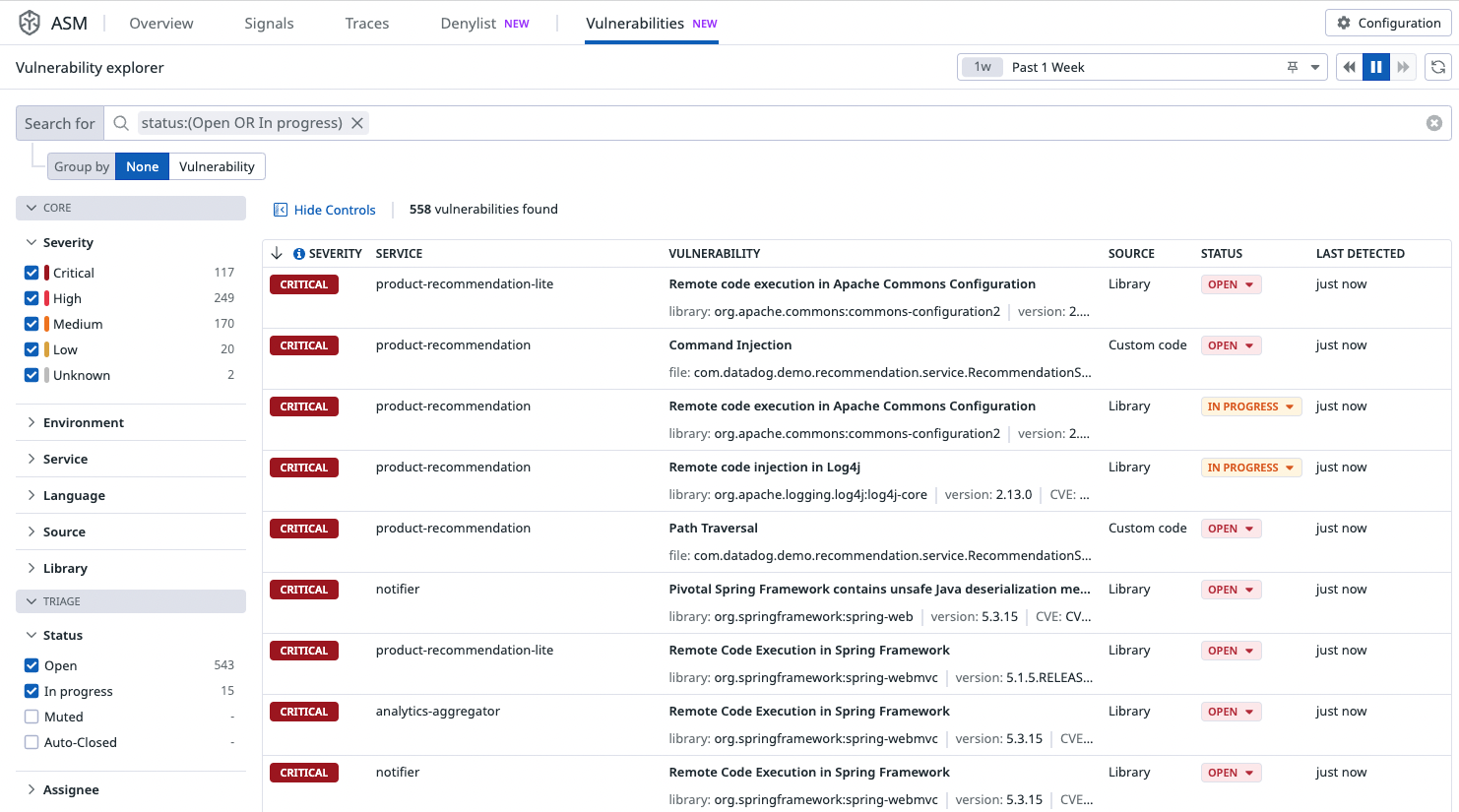Click the pin icon in time selector
The height and width of the screenshot is (812, 1459).
1292,67
